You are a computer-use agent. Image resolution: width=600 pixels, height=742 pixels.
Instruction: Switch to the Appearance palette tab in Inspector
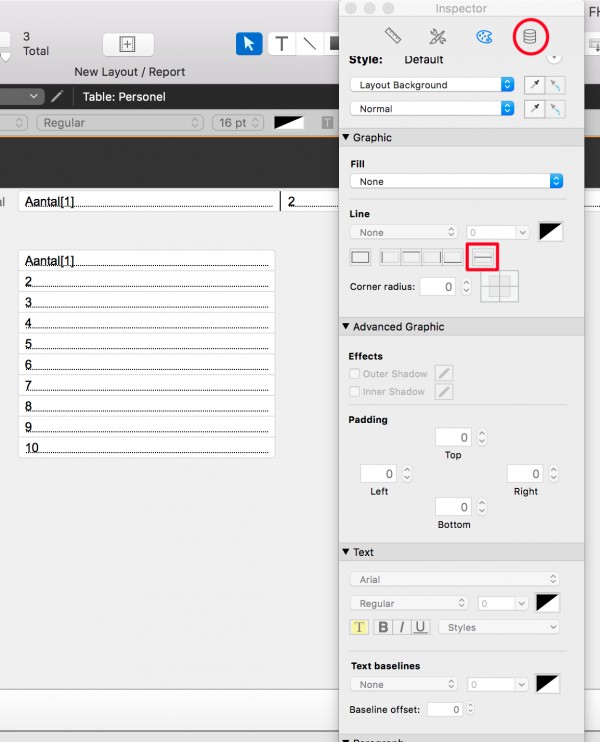coord(484,36)
